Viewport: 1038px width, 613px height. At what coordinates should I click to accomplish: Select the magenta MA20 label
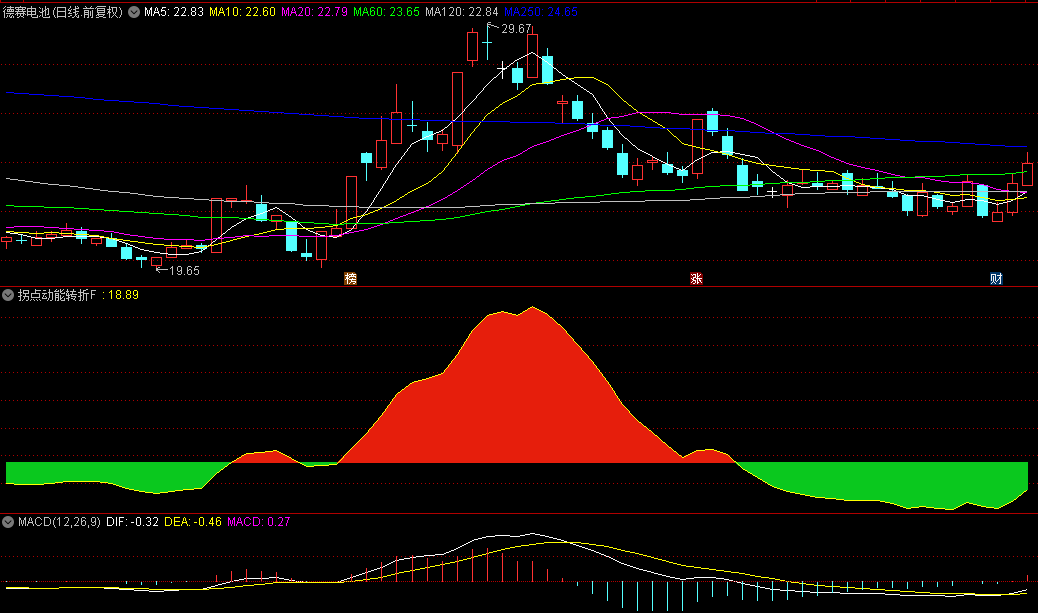click(x=314, y=13)
